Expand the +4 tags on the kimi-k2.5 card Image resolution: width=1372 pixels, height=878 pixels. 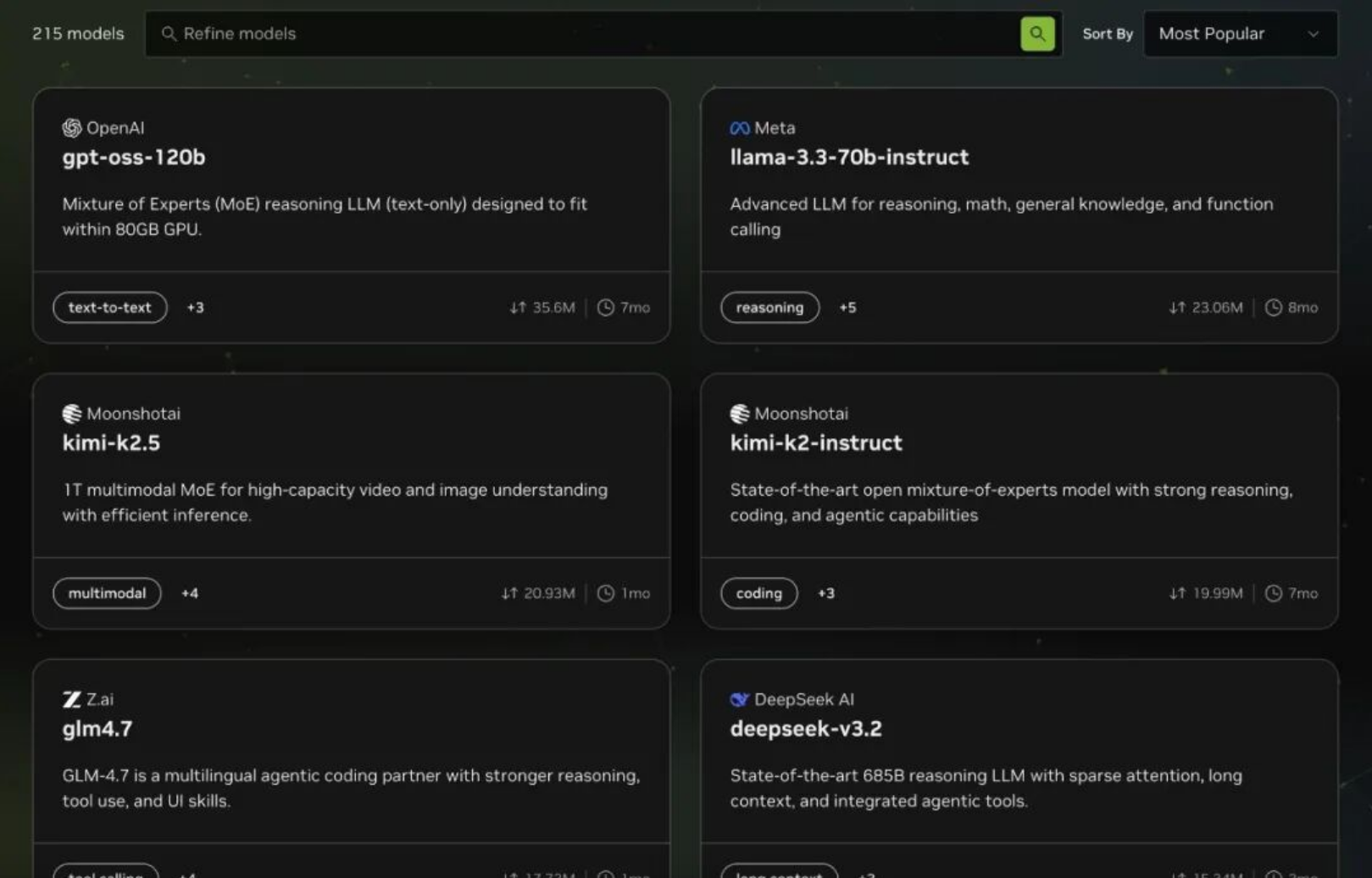(190, 593)
